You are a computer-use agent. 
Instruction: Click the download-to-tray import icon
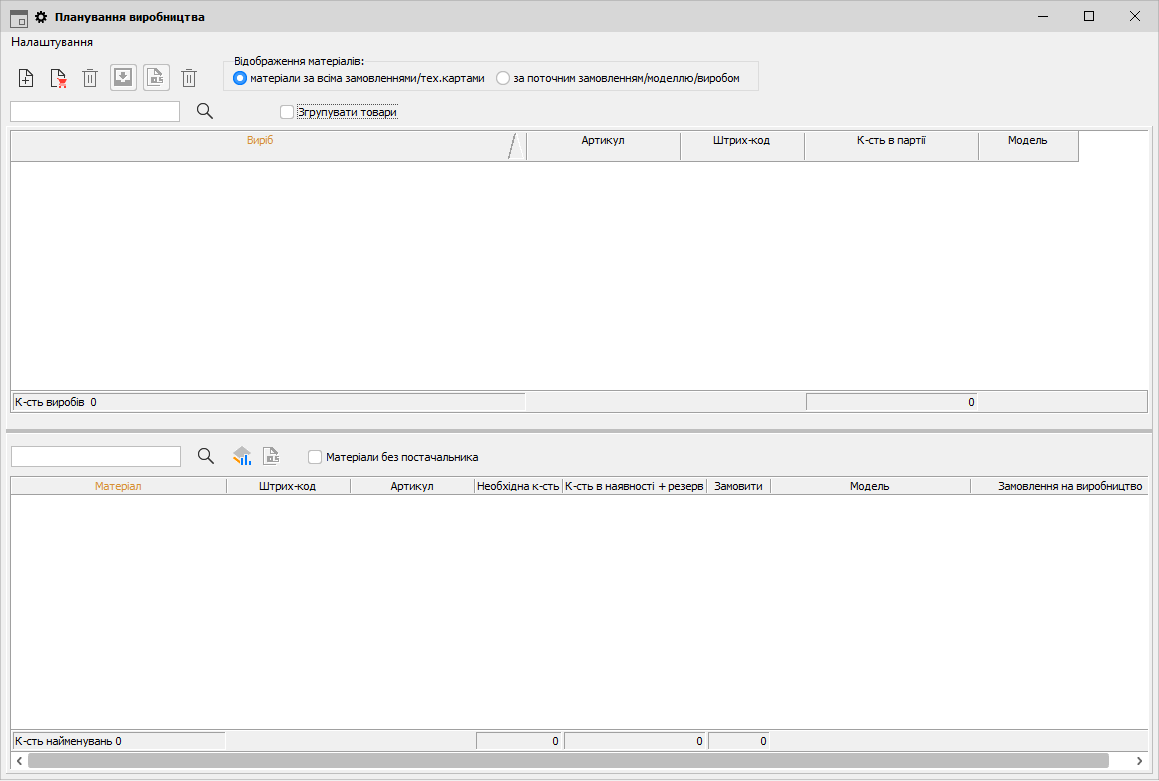(x=123, y=78)
